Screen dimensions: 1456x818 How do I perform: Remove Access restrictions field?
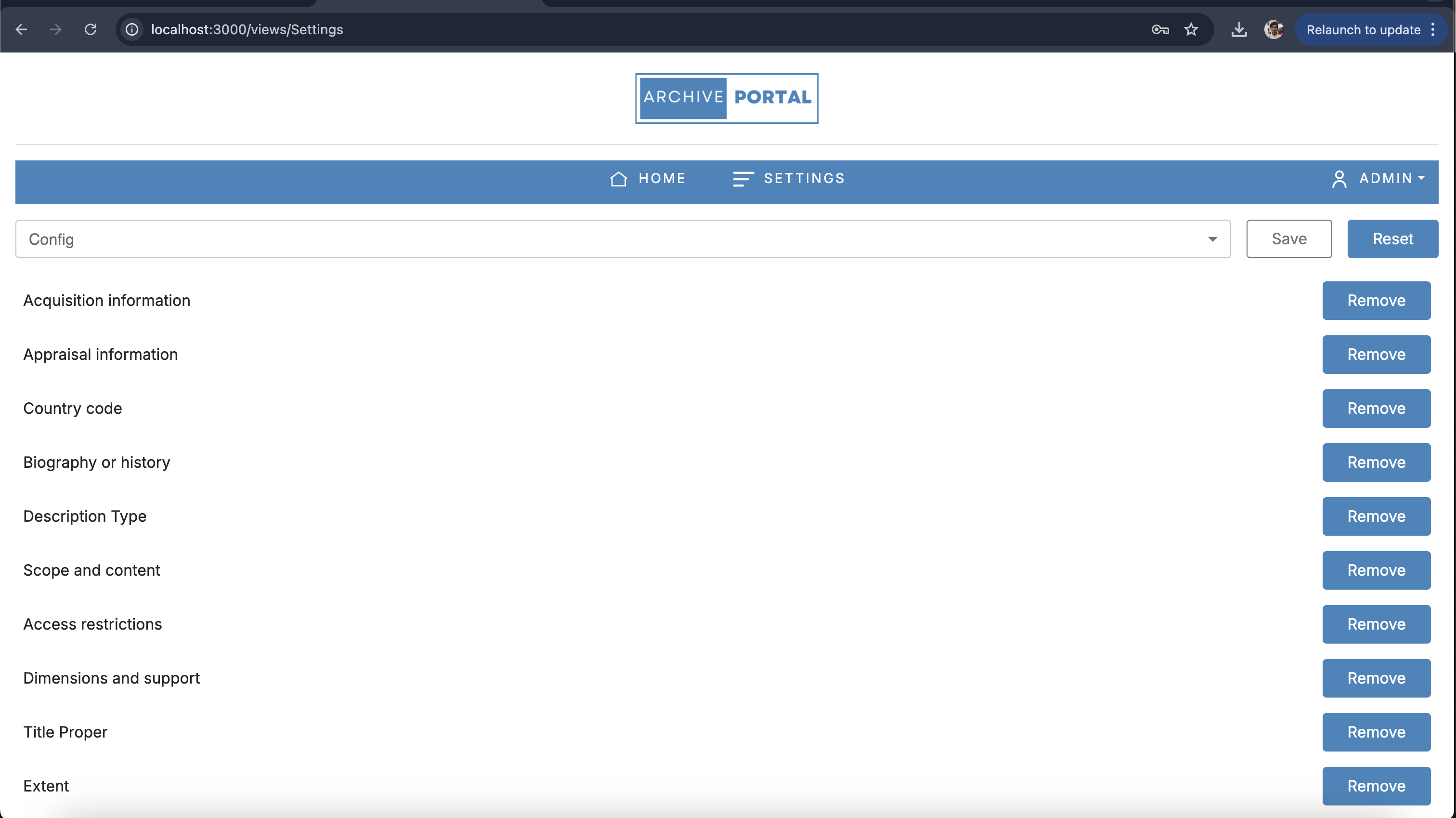point(1376,624)
